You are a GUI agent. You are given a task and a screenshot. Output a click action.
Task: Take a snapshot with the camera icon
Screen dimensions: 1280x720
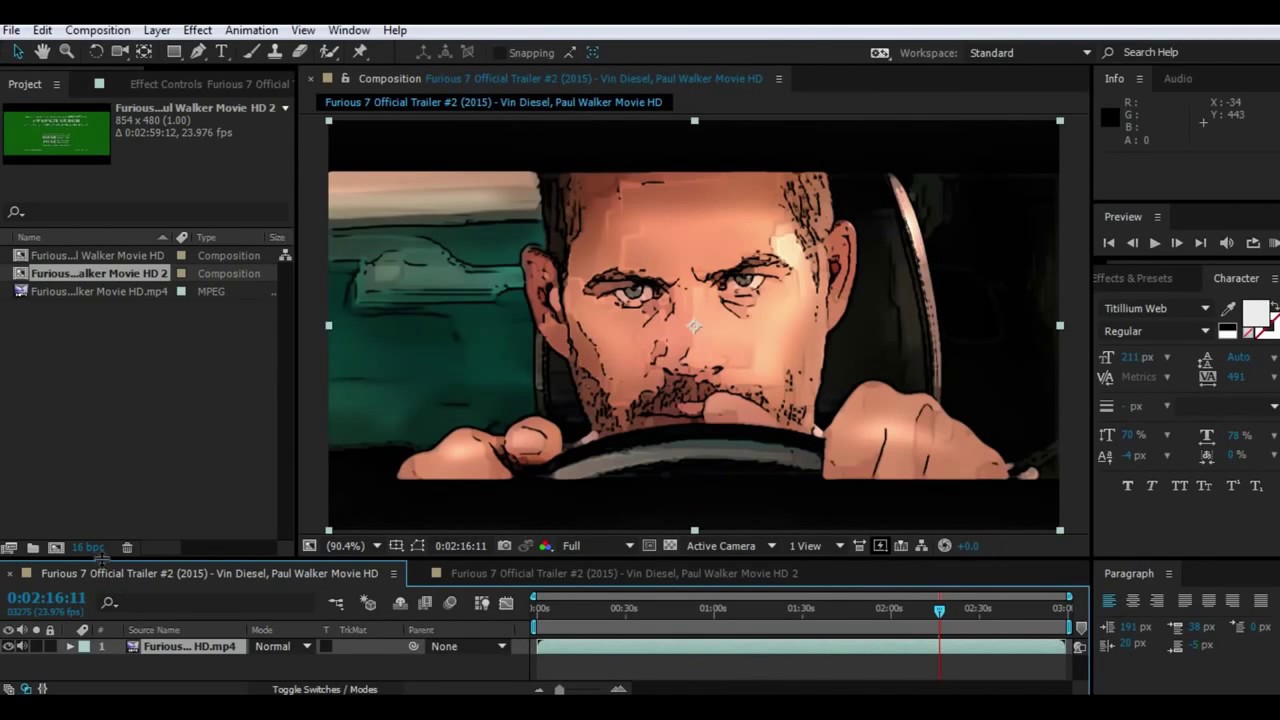pos(504,546)
